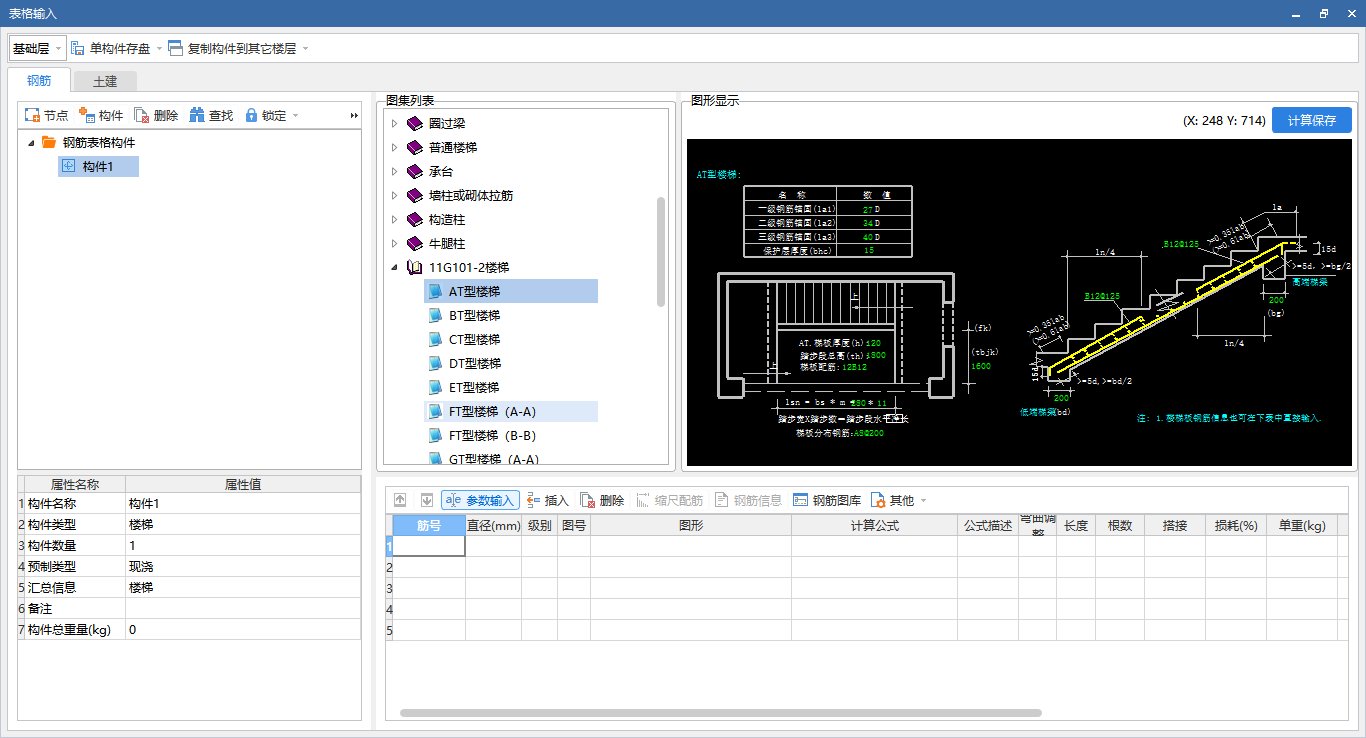
Task: Expand the component toolbar overflow chevron
Action: (x=353, y=116)
